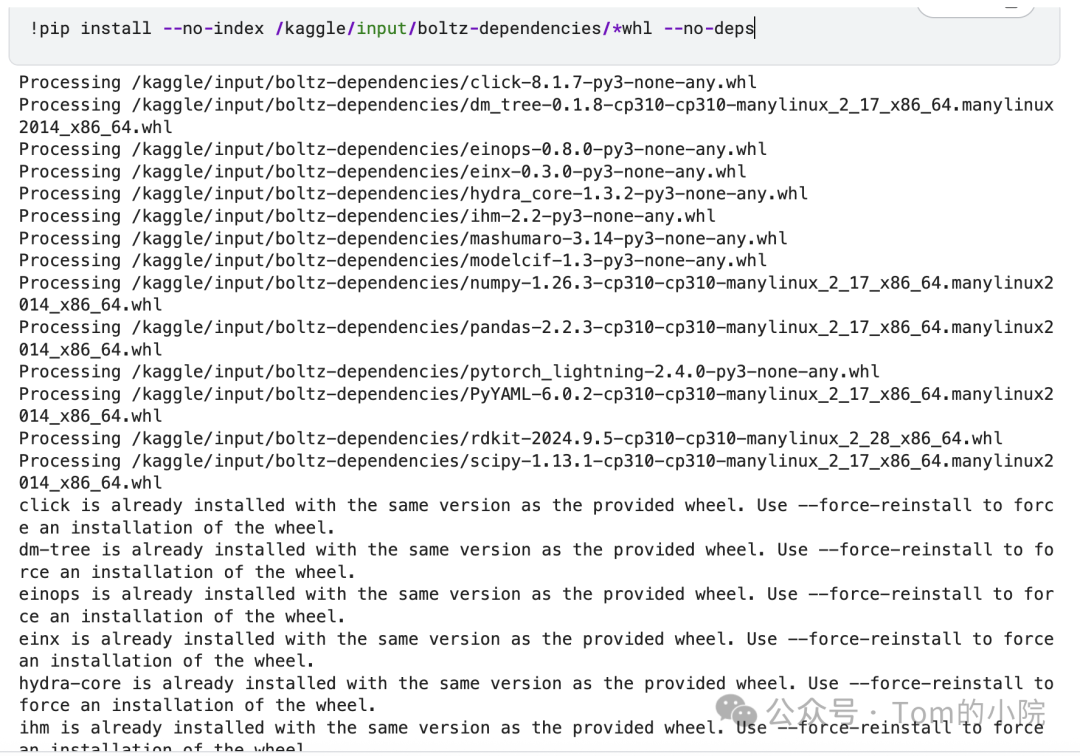The height and width of the screenshot is (756, 1080).
Task: Click the --no-index flag in the code
Action: pyautogui.click(x=214, y=28)
